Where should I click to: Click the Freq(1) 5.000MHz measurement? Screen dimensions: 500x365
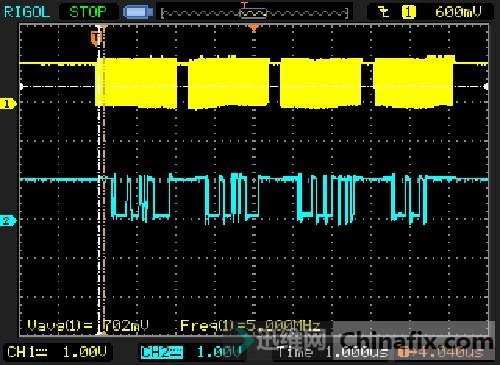tap(250, 326)
